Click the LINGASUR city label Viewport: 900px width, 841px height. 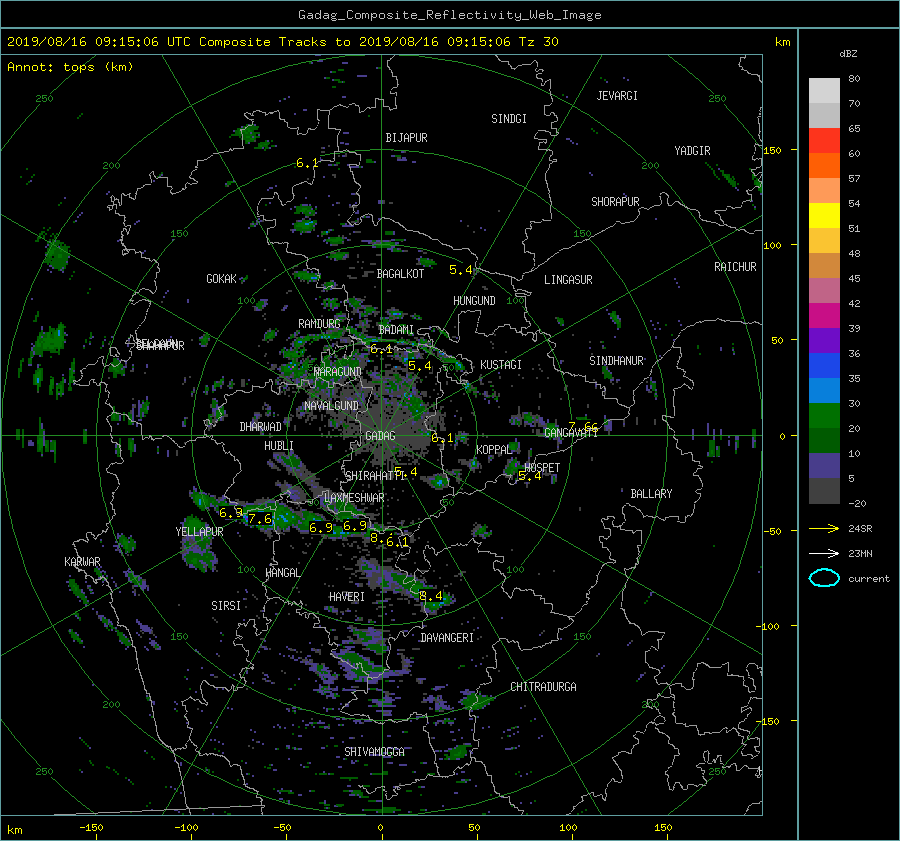(568, 280)
